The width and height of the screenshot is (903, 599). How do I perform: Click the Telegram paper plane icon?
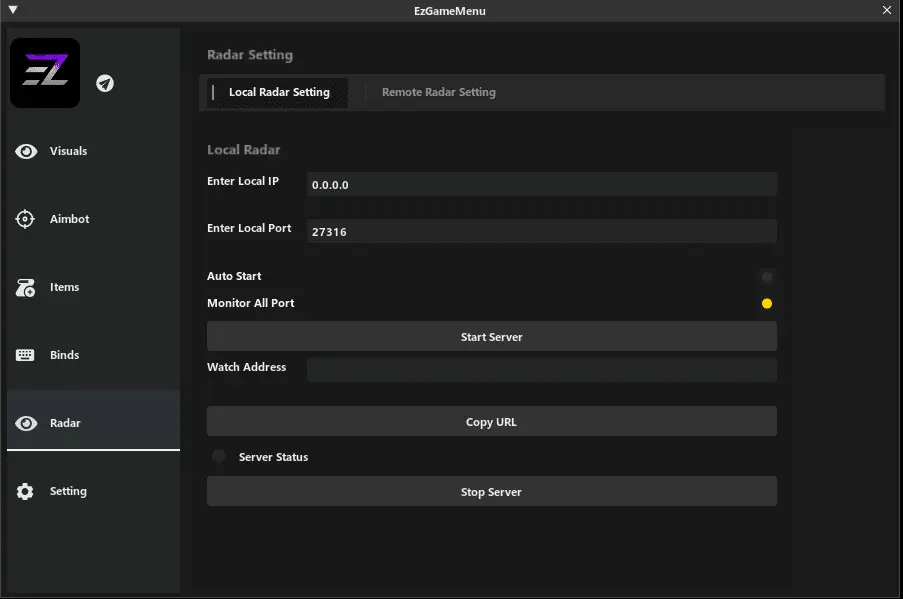(105, 83)
